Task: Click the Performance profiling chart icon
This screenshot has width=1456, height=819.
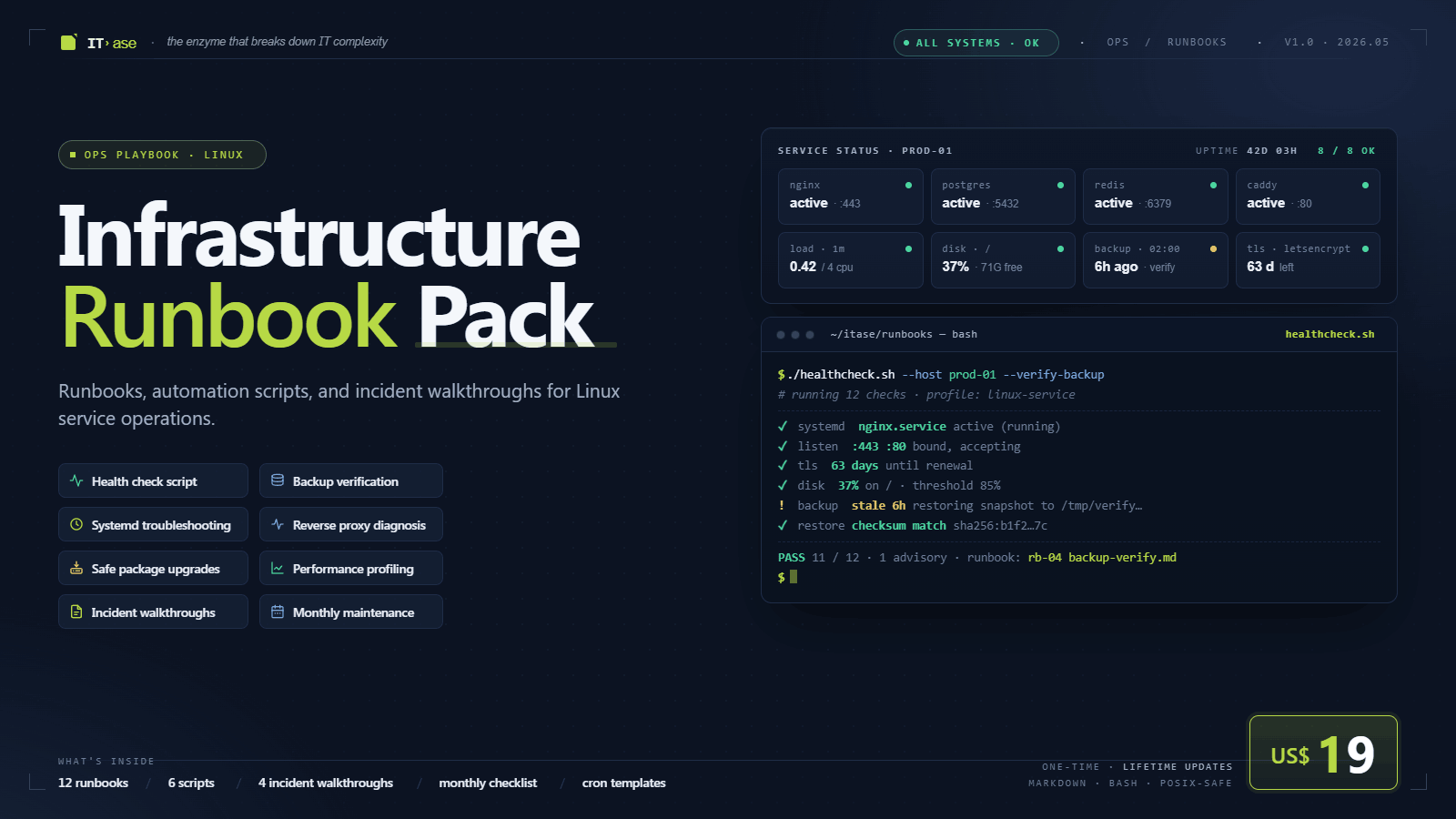Action: [278, 568]
